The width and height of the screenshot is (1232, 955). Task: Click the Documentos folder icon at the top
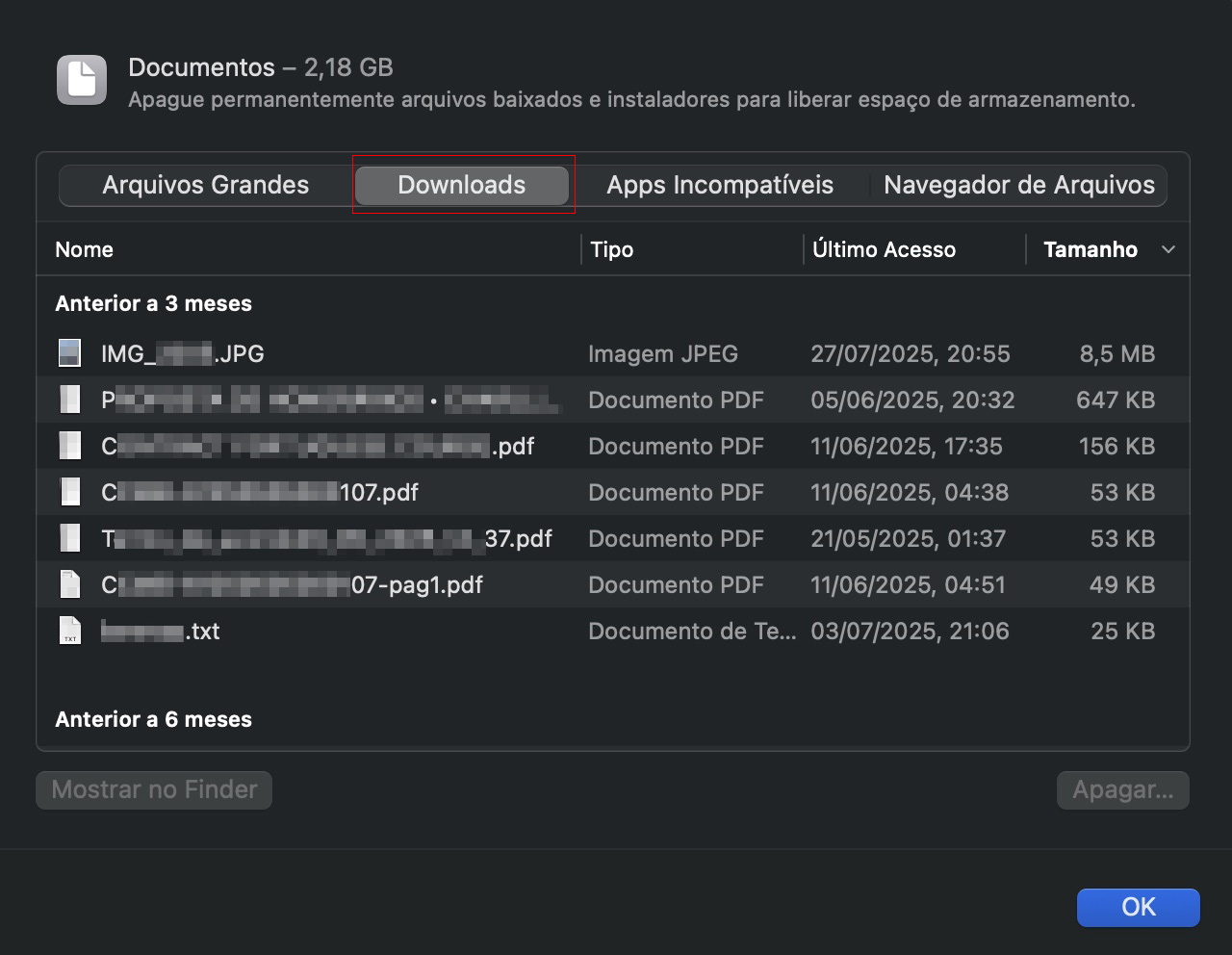81,79
